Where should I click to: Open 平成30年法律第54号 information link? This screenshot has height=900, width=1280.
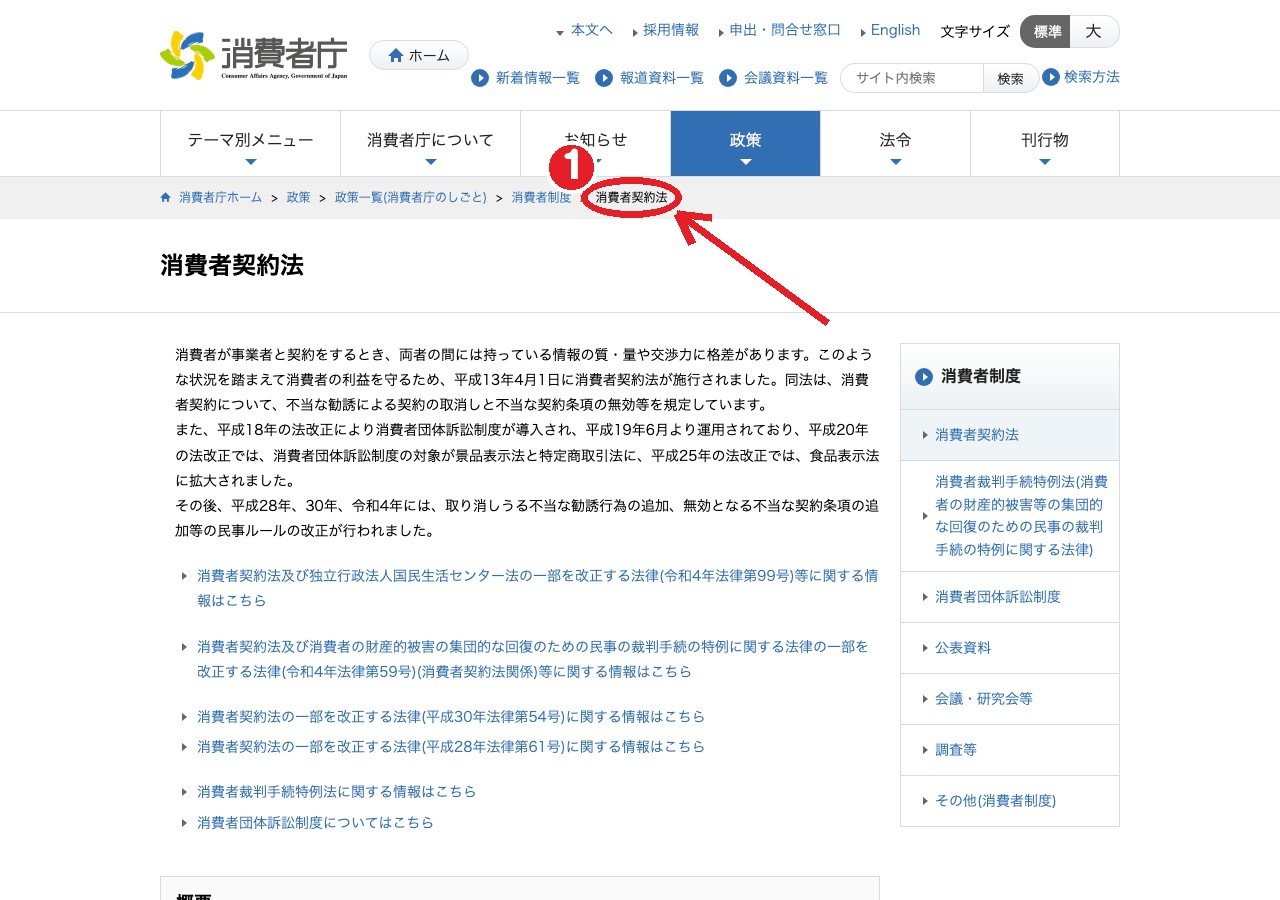(x=451, y=717)
